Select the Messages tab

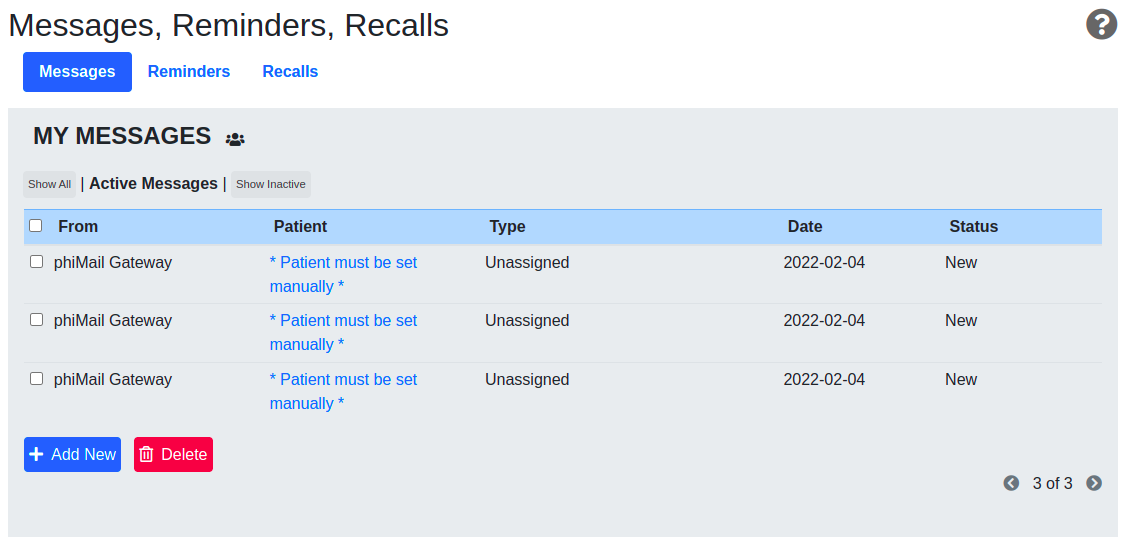(77, 72)
